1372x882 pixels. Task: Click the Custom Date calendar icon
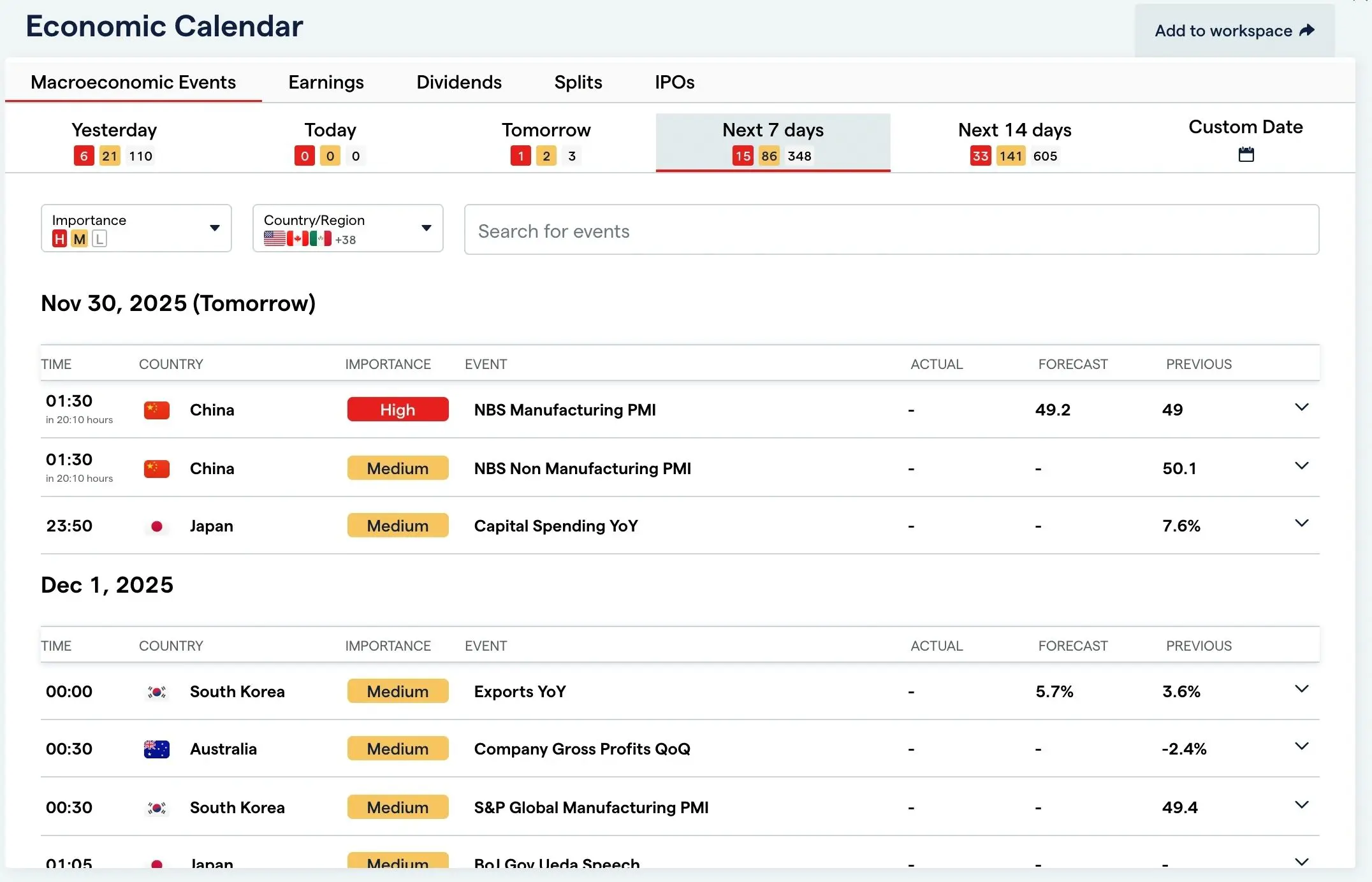point(1246,155)
